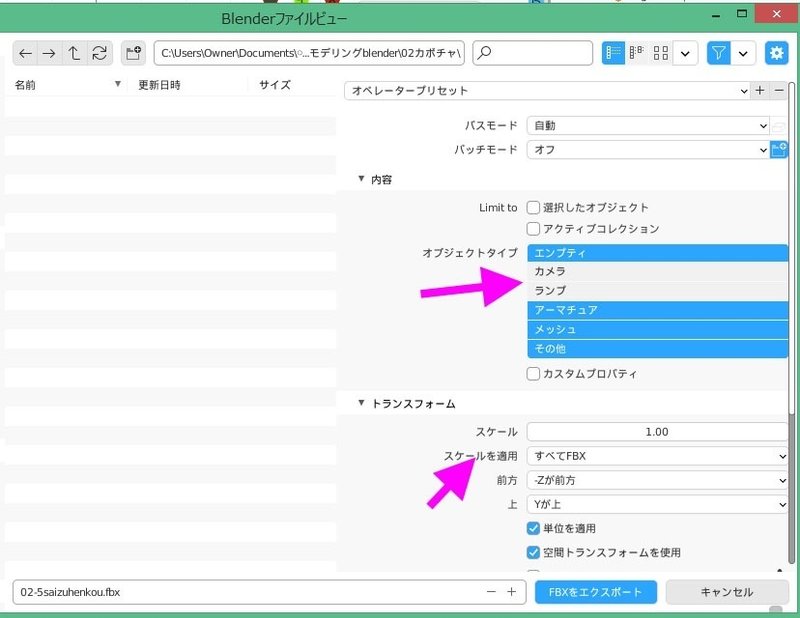Open display settings dropdown arrow
The height and width of the screenshot is (618, 800).
coord(685,53)
